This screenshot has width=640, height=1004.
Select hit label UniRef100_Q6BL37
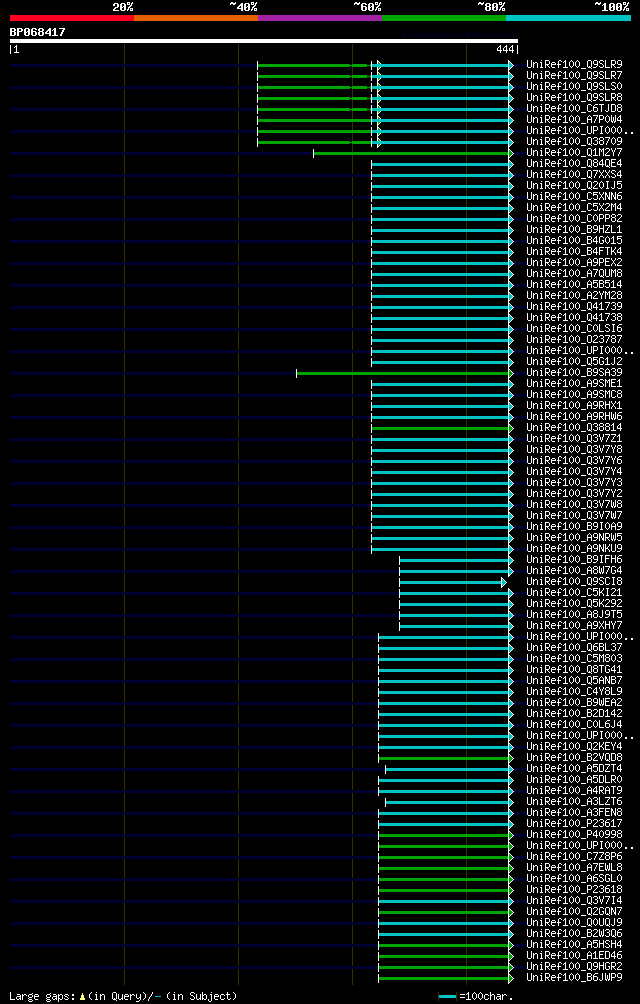(574, 647)
